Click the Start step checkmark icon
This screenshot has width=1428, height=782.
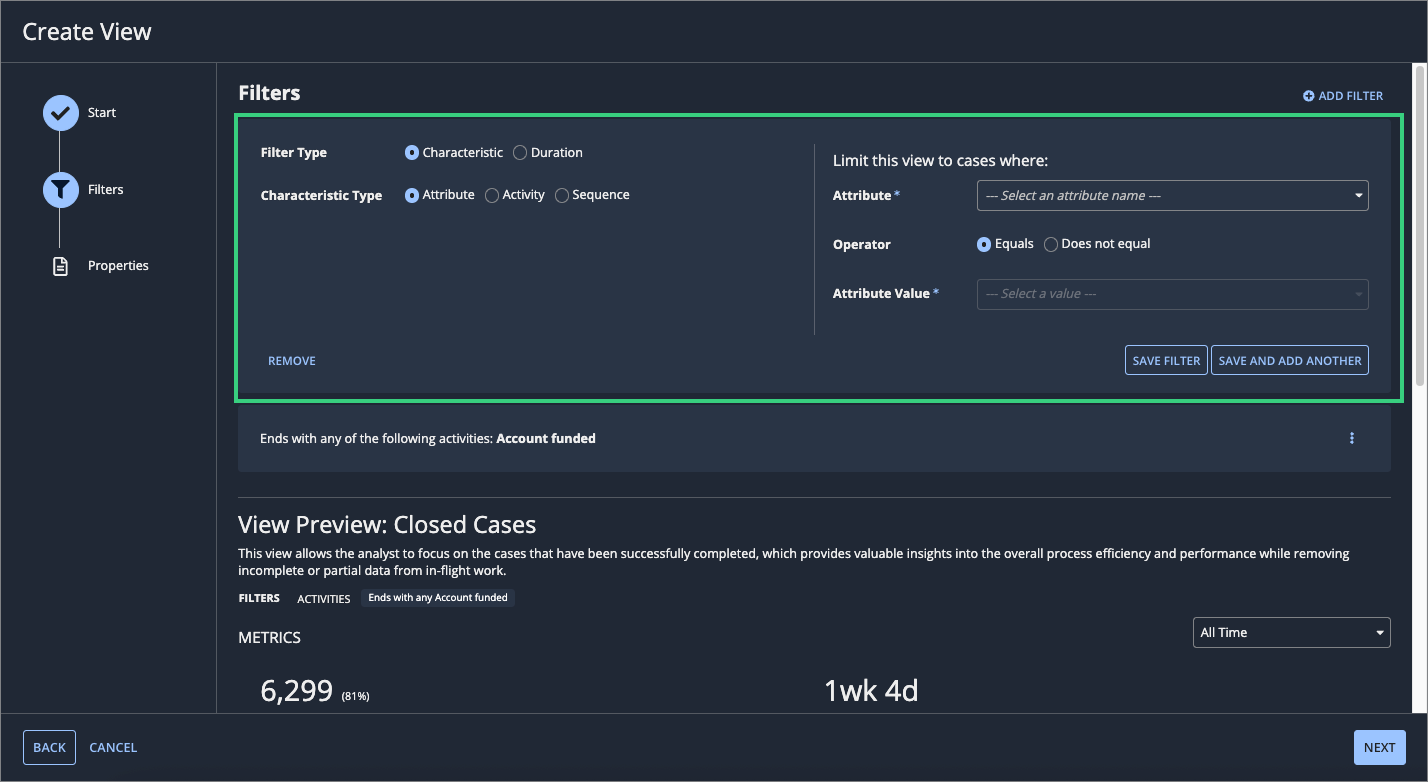click(61, 113)
